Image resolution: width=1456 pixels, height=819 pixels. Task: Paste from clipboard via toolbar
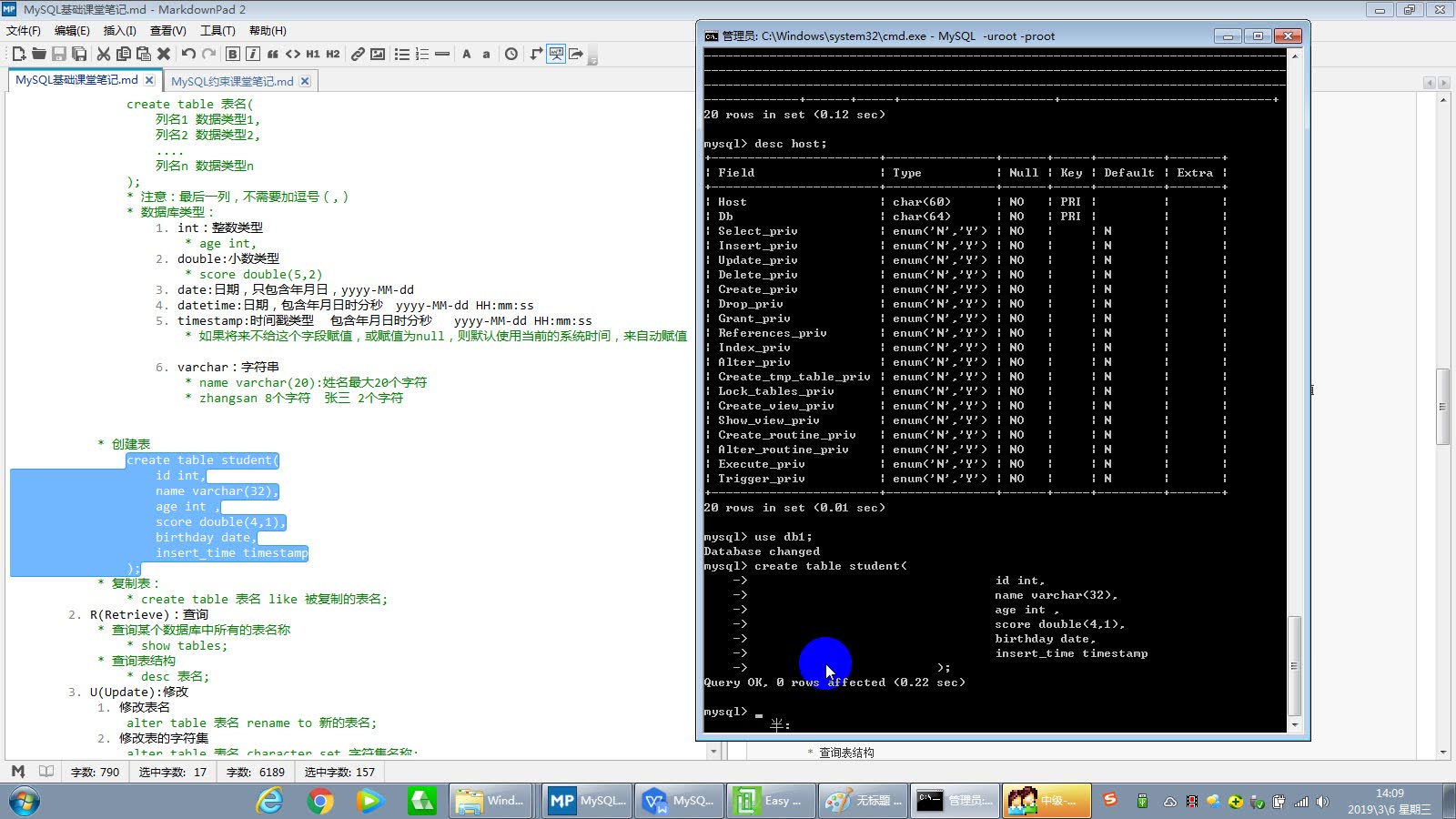(143, 54)
